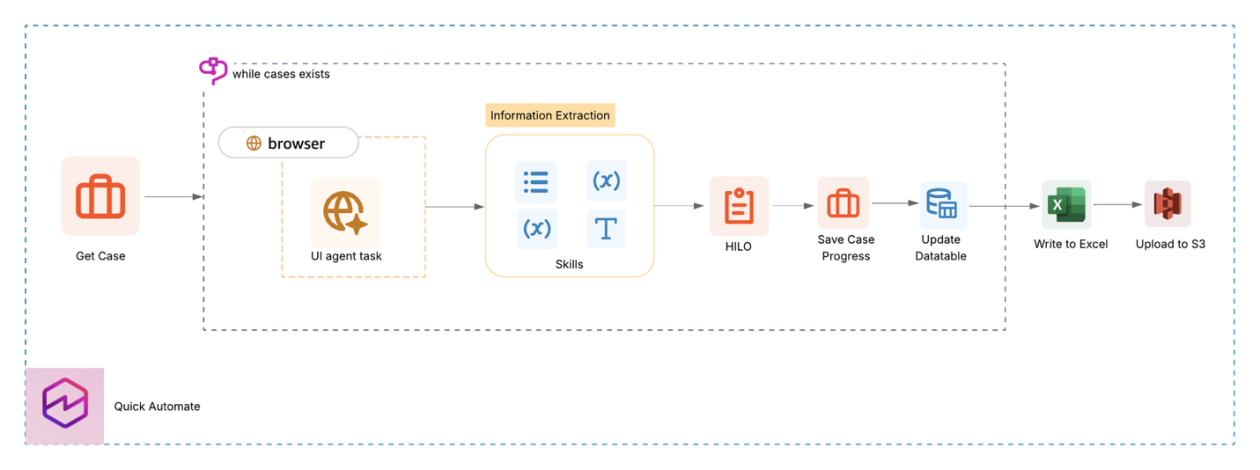Click the while loop icon
Viewport: 1260px width, 470px height.
tap(213, 70)
